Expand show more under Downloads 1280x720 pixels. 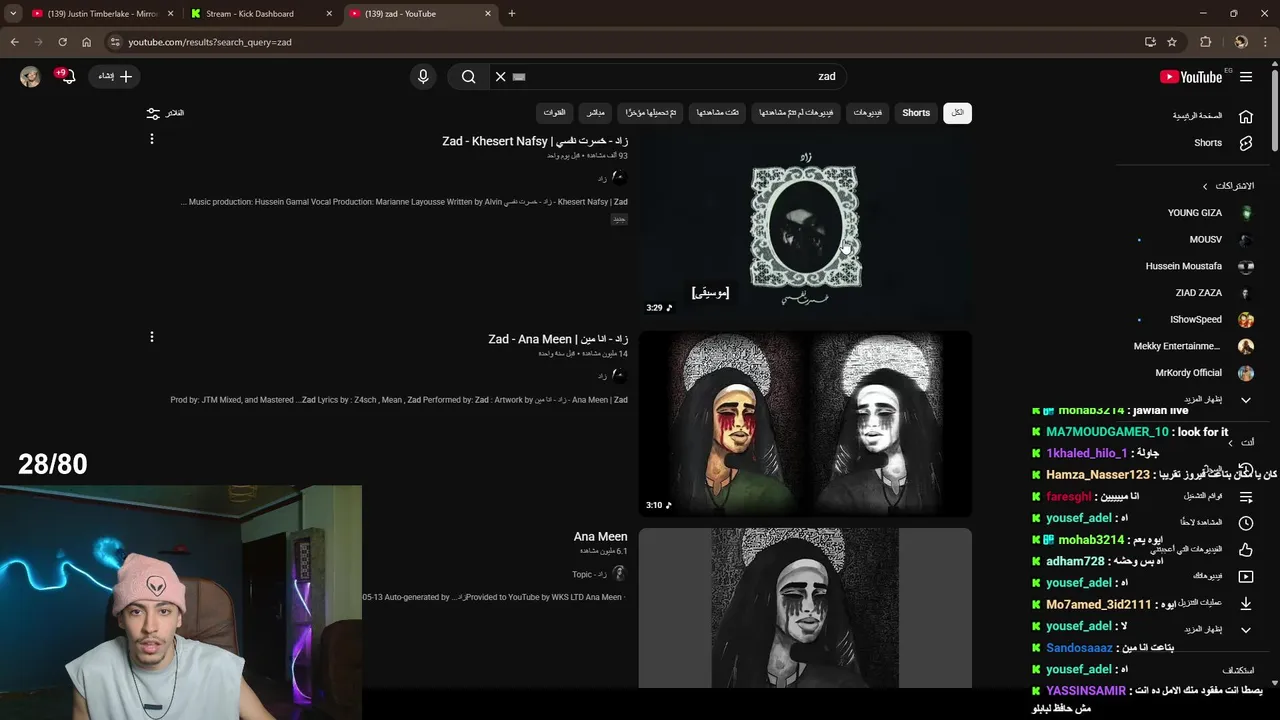click(x=1246, y=629)
